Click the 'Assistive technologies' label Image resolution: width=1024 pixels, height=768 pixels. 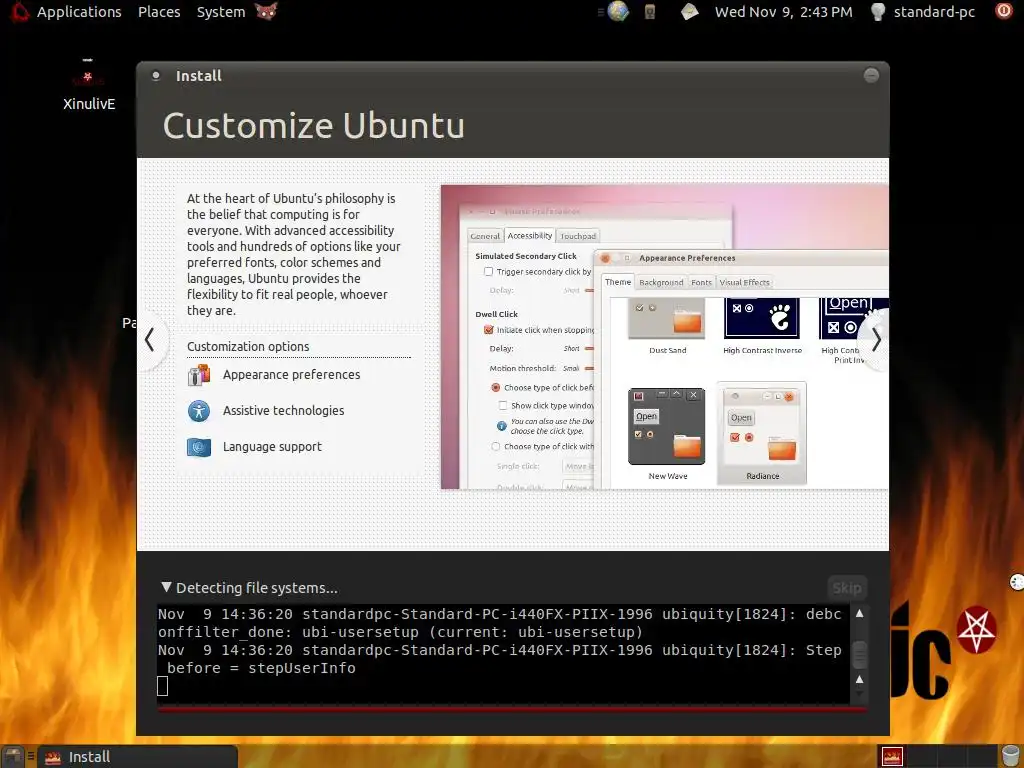click(283, 411)
